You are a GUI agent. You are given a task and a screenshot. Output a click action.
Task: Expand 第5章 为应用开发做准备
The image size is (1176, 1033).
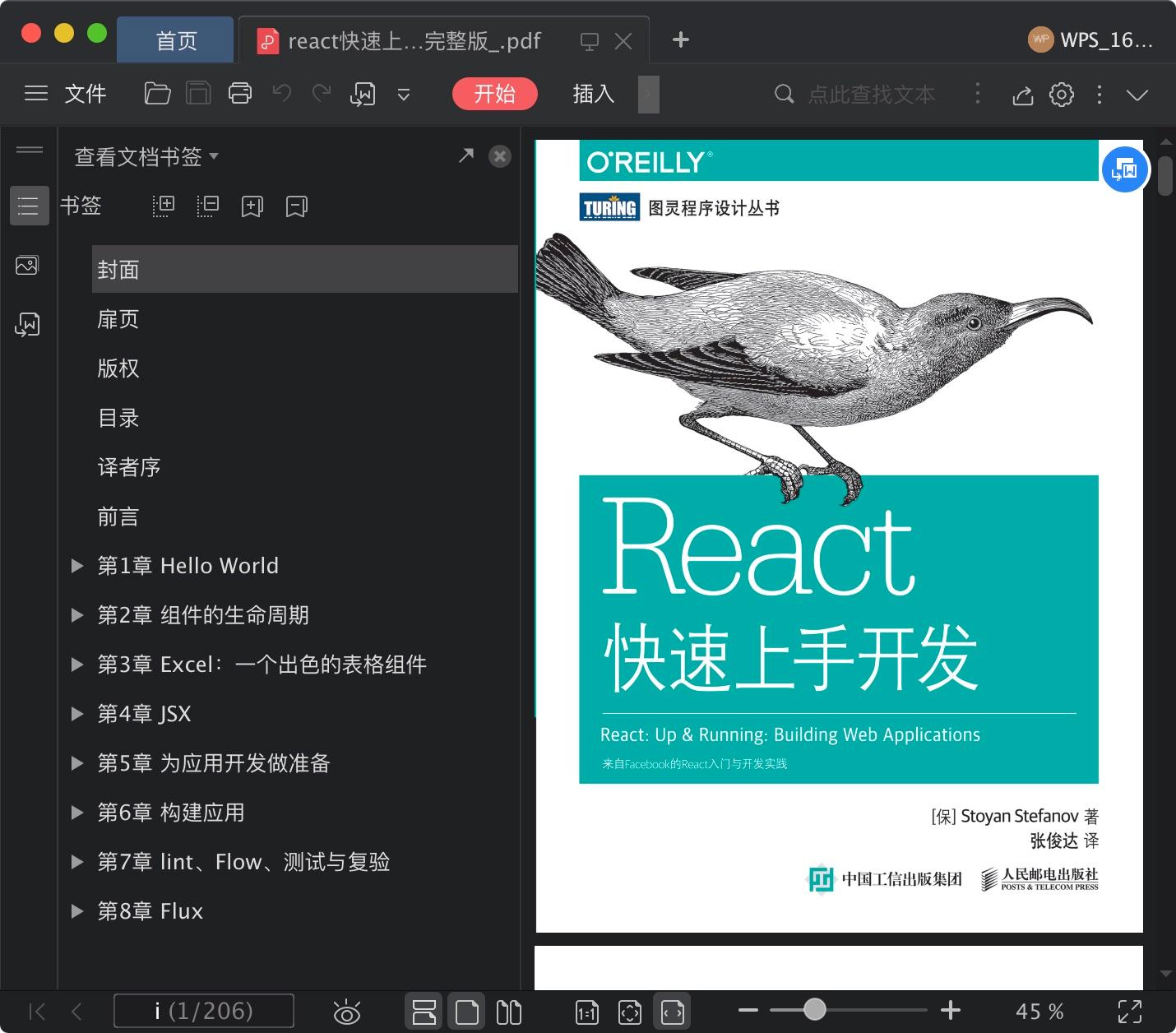point(77,763)
